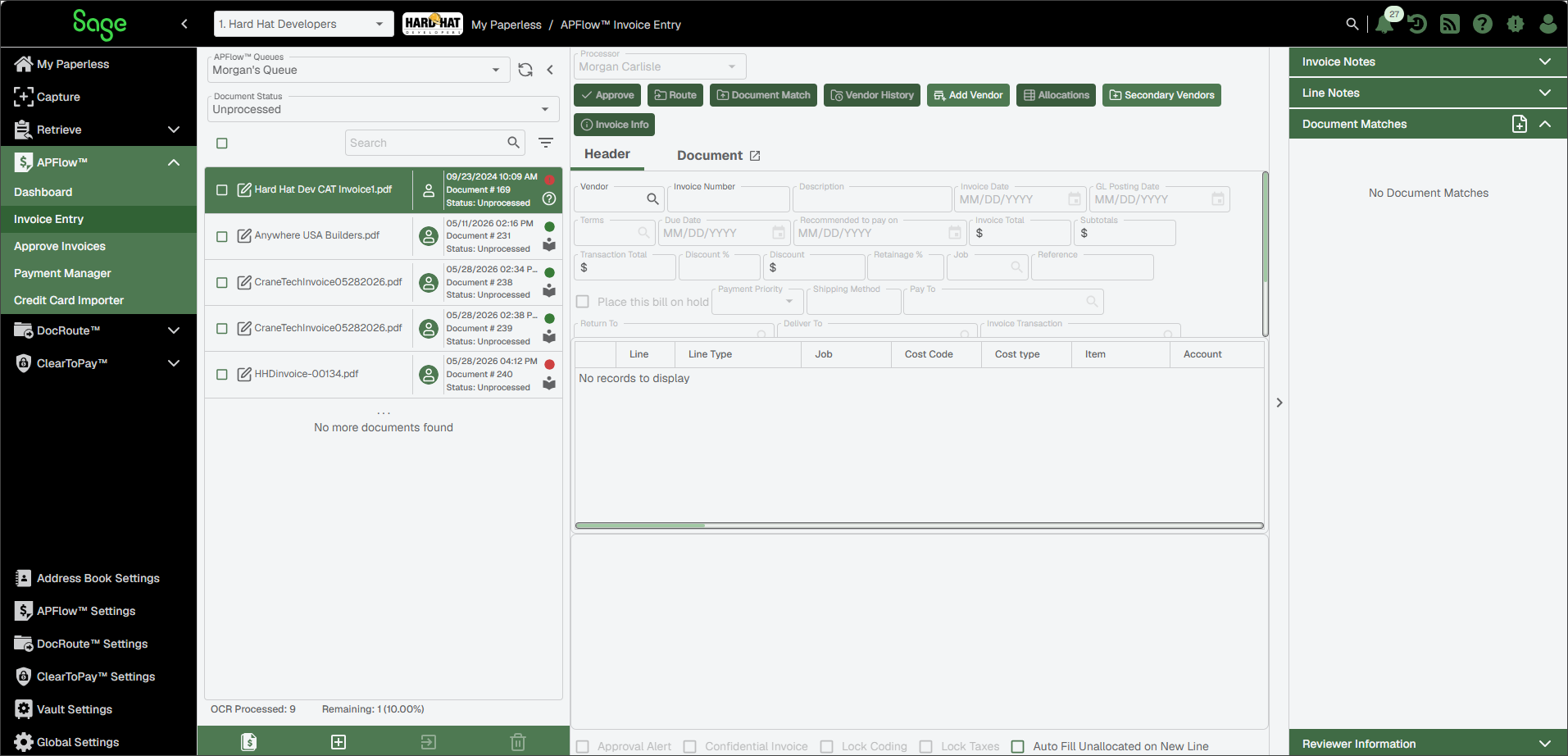Screen dimensions: 1568x756
Task: Enable Auto Fill Unallocated on New Line
Action: (x=1018, y=746)
